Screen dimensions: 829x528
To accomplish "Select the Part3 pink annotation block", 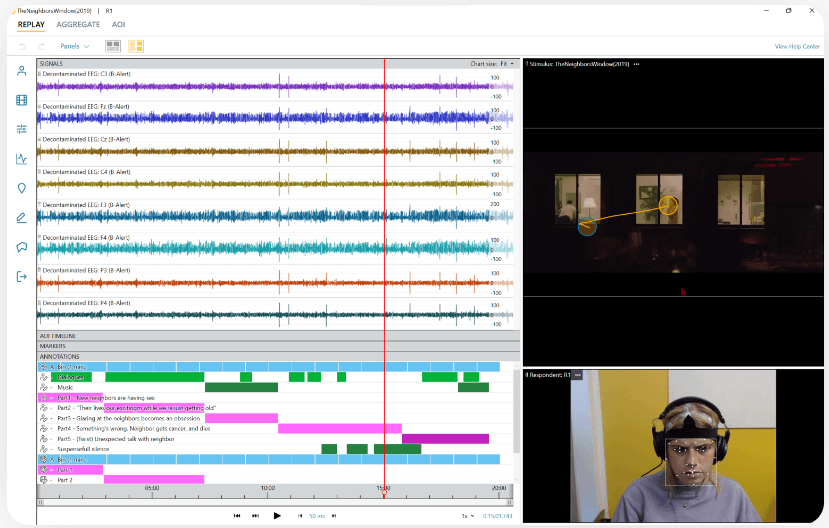I will [242, 418].
